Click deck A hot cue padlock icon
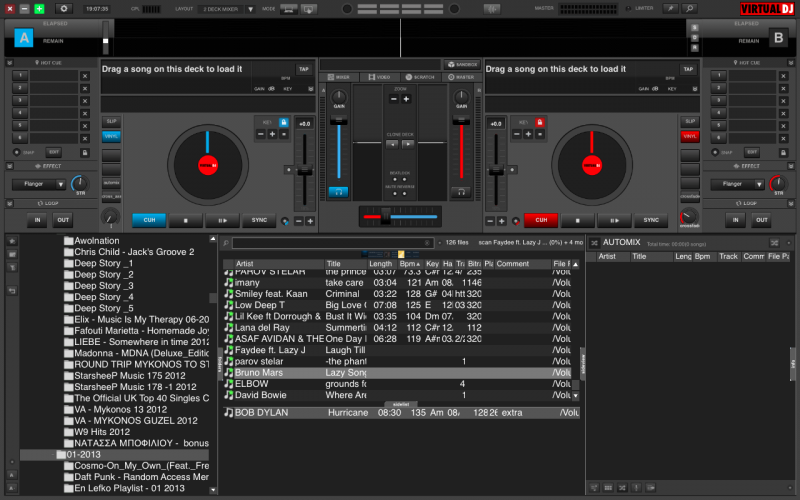 (85, 153)
